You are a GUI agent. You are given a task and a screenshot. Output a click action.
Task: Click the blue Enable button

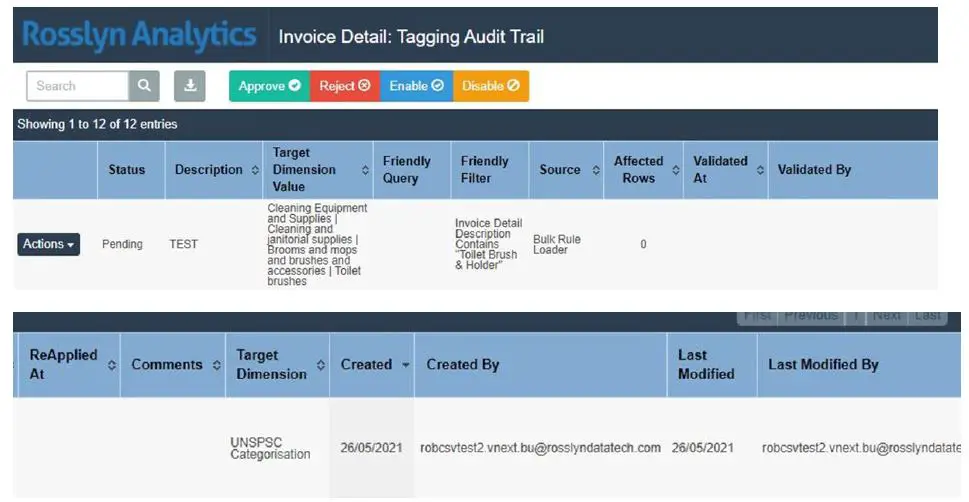[417, 86]
